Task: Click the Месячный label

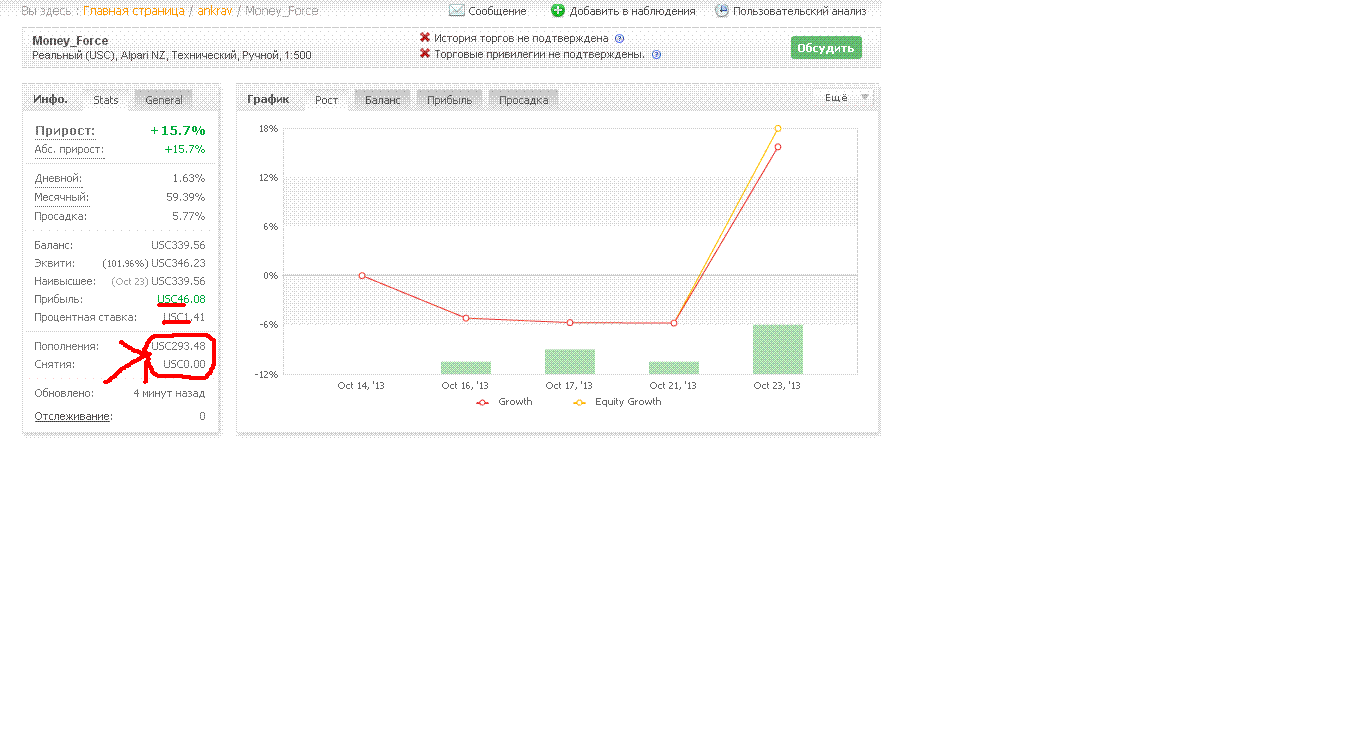Action: point(61,197)
